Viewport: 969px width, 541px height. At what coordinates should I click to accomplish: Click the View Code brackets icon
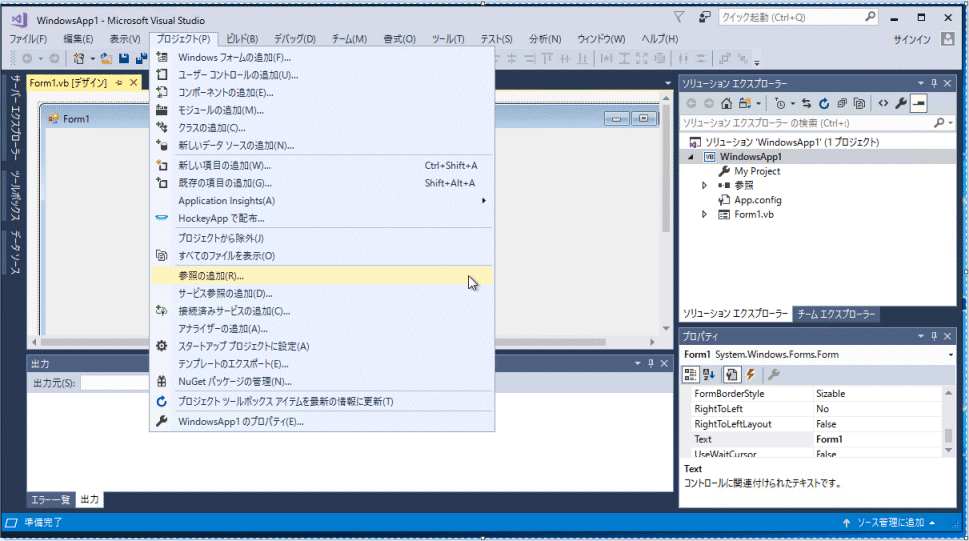click(x=883, y=104)
